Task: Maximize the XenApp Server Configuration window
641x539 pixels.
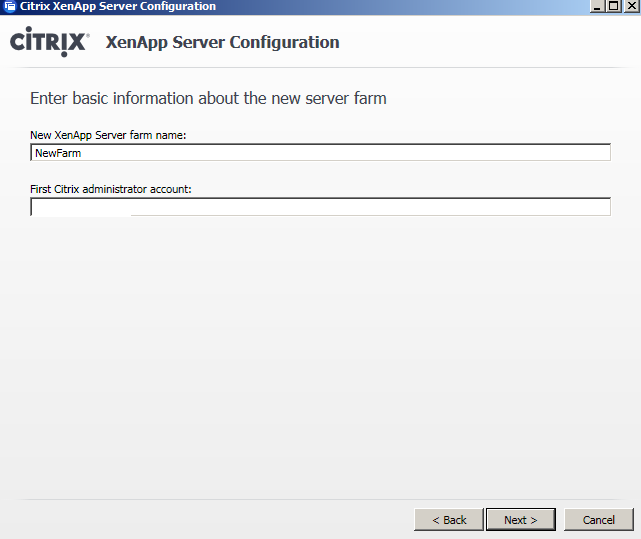Action: tap(614, 6)
